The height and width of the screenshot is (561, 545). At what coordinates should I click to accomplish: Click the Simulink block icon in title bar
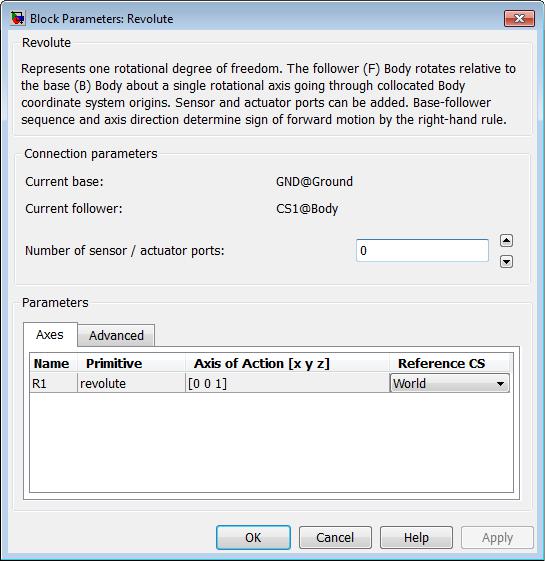pyautogui.click(x=18, y=18)
